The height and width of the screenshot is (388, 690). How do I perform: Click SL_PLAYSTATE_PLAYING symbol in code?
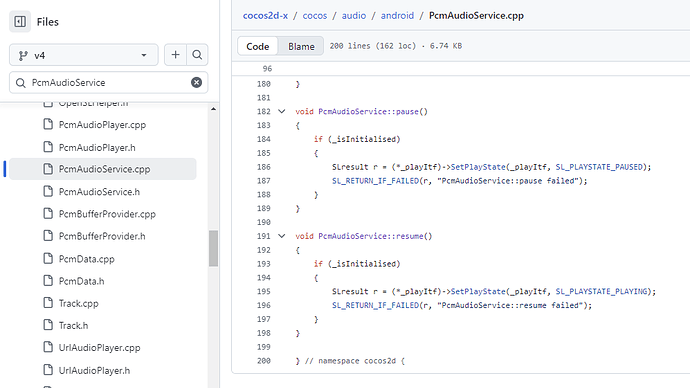601,291
